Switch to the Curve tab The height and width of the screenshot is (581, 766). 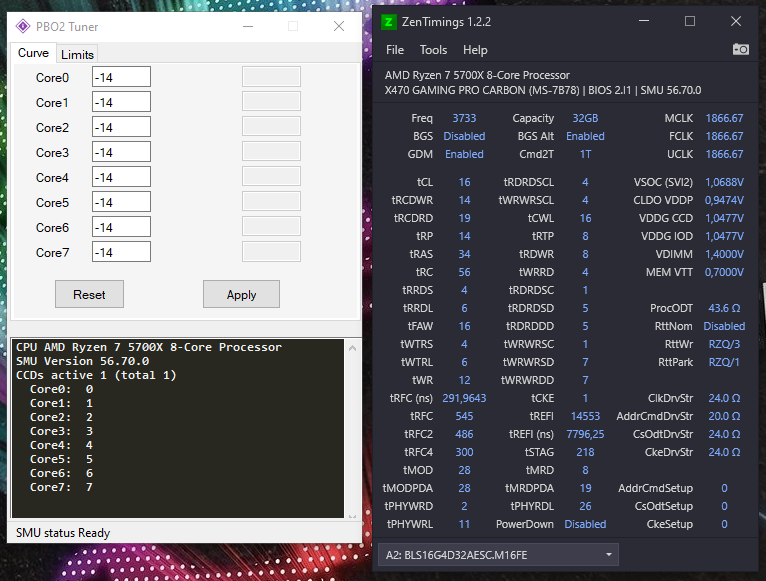tap(33, 53)
